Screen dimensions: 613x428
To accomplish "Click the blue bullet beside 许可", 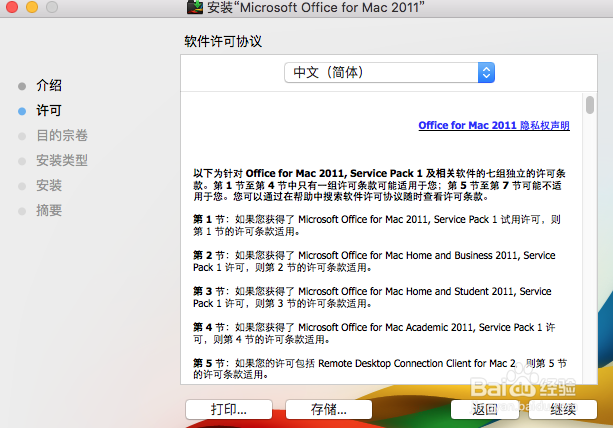I will click(x=22, y=111).
